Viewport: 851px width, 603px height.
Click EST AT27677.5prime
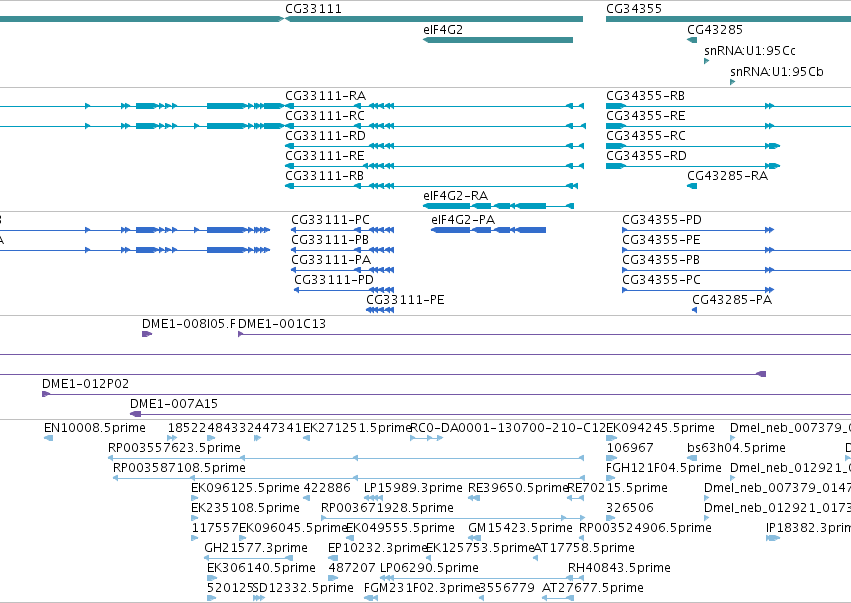[x=558, y=598]
